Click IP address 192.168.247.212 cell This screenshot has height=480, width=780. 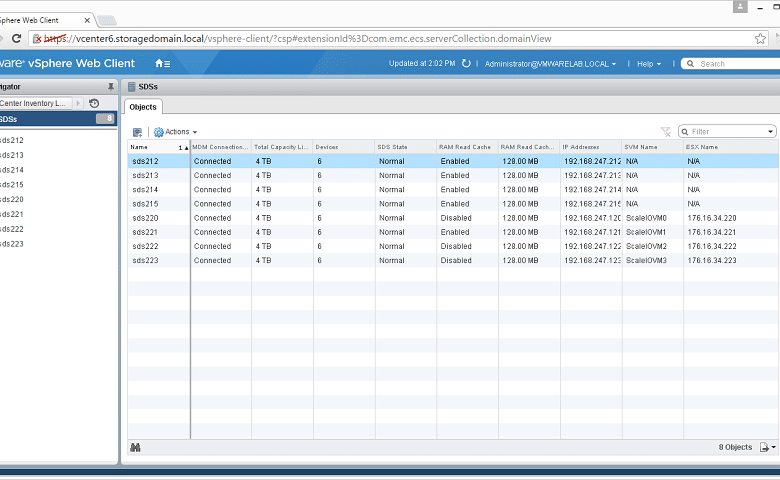[592, 161]
